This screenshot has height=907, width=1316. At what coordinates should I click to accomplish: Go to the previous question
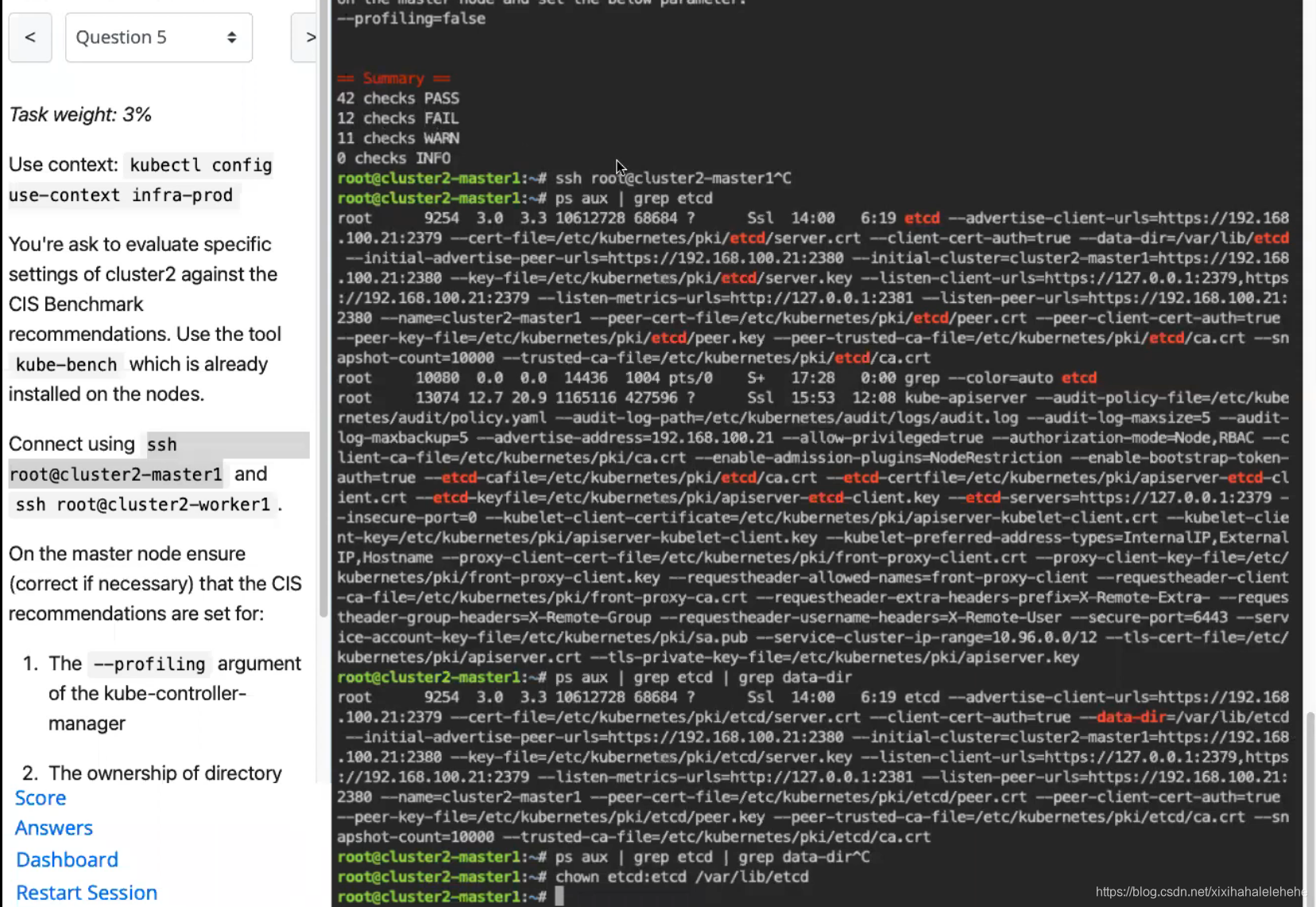(30, 37)
